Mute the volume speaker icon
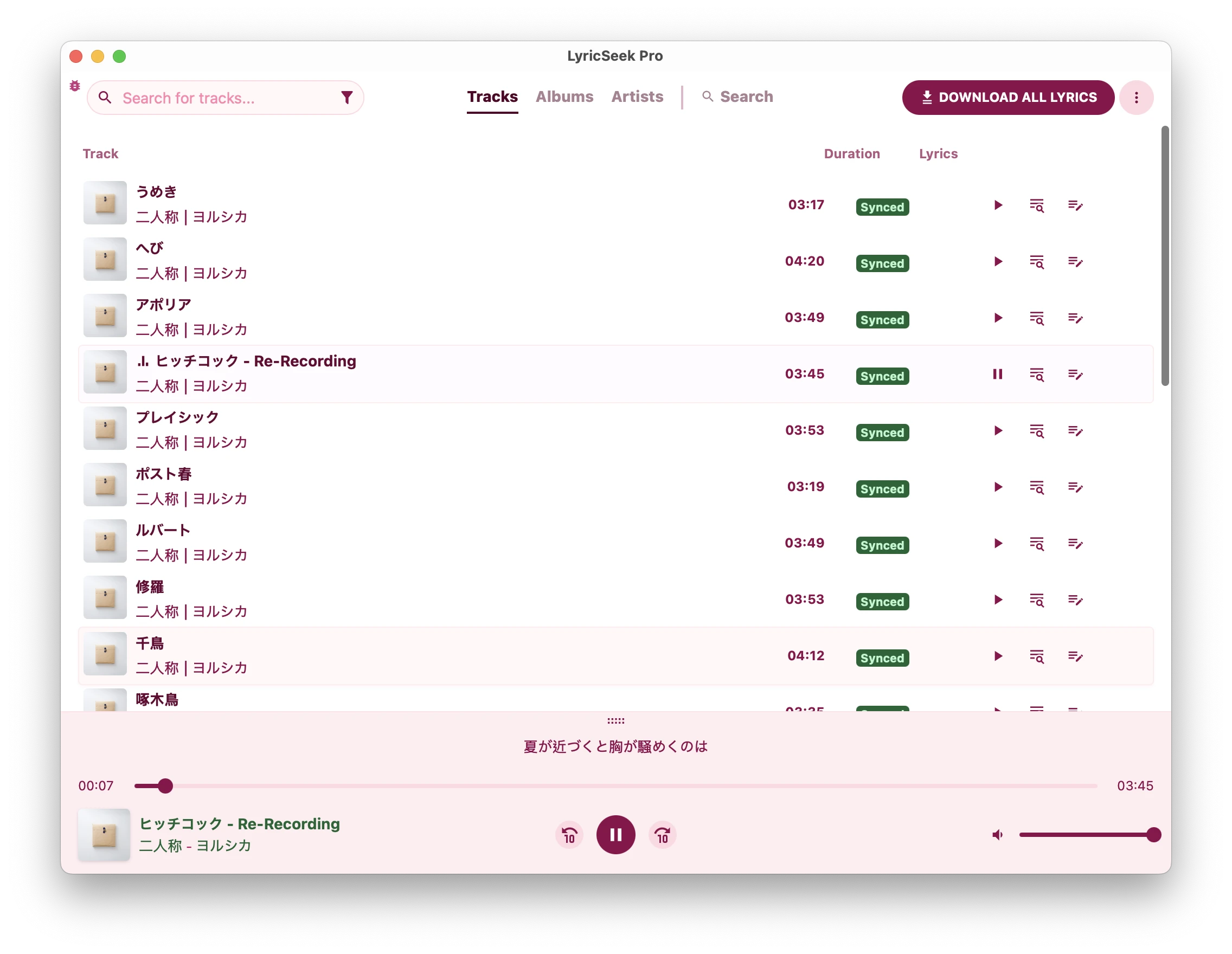 click(x=997, y=835)
